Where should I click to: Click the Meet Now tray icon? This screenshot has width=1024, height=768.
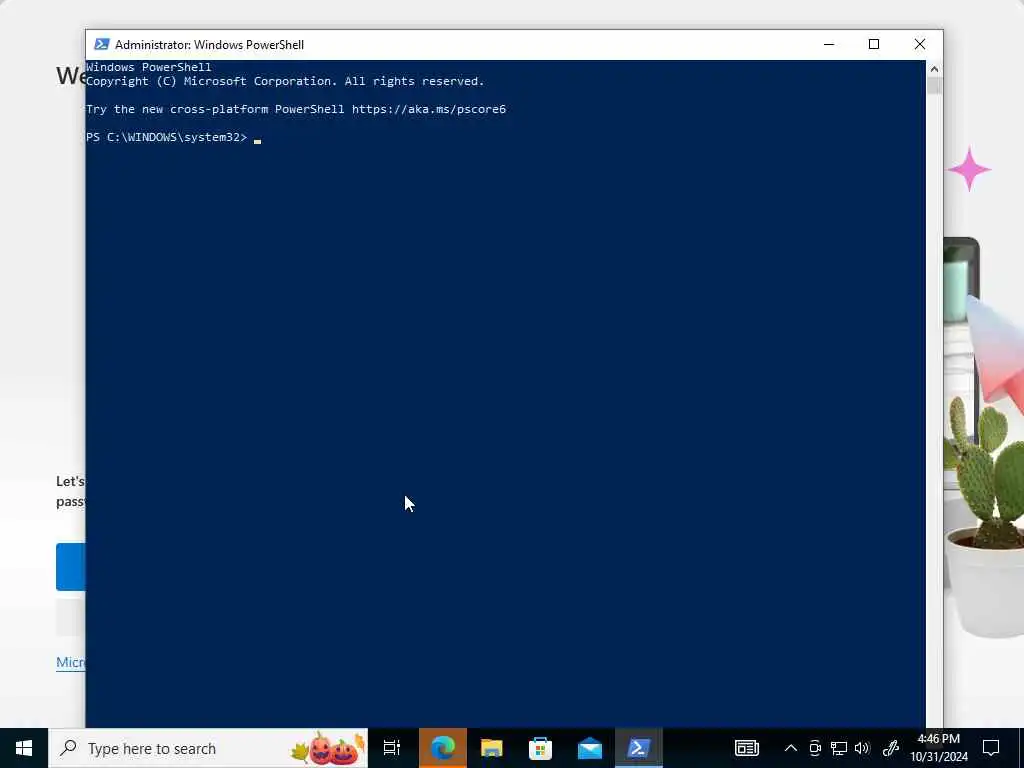[815, 748]
